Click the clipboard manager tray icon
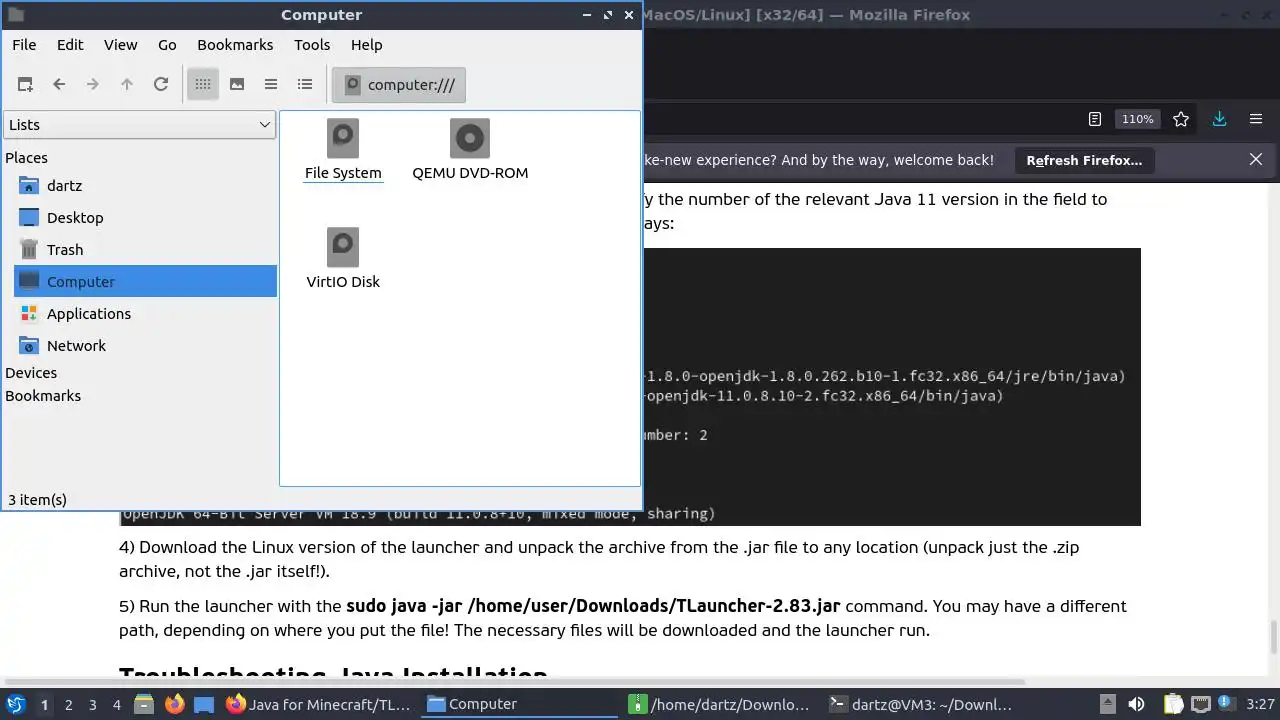The width and height of the screenshot is (1280, 720). coord(1173,704)
